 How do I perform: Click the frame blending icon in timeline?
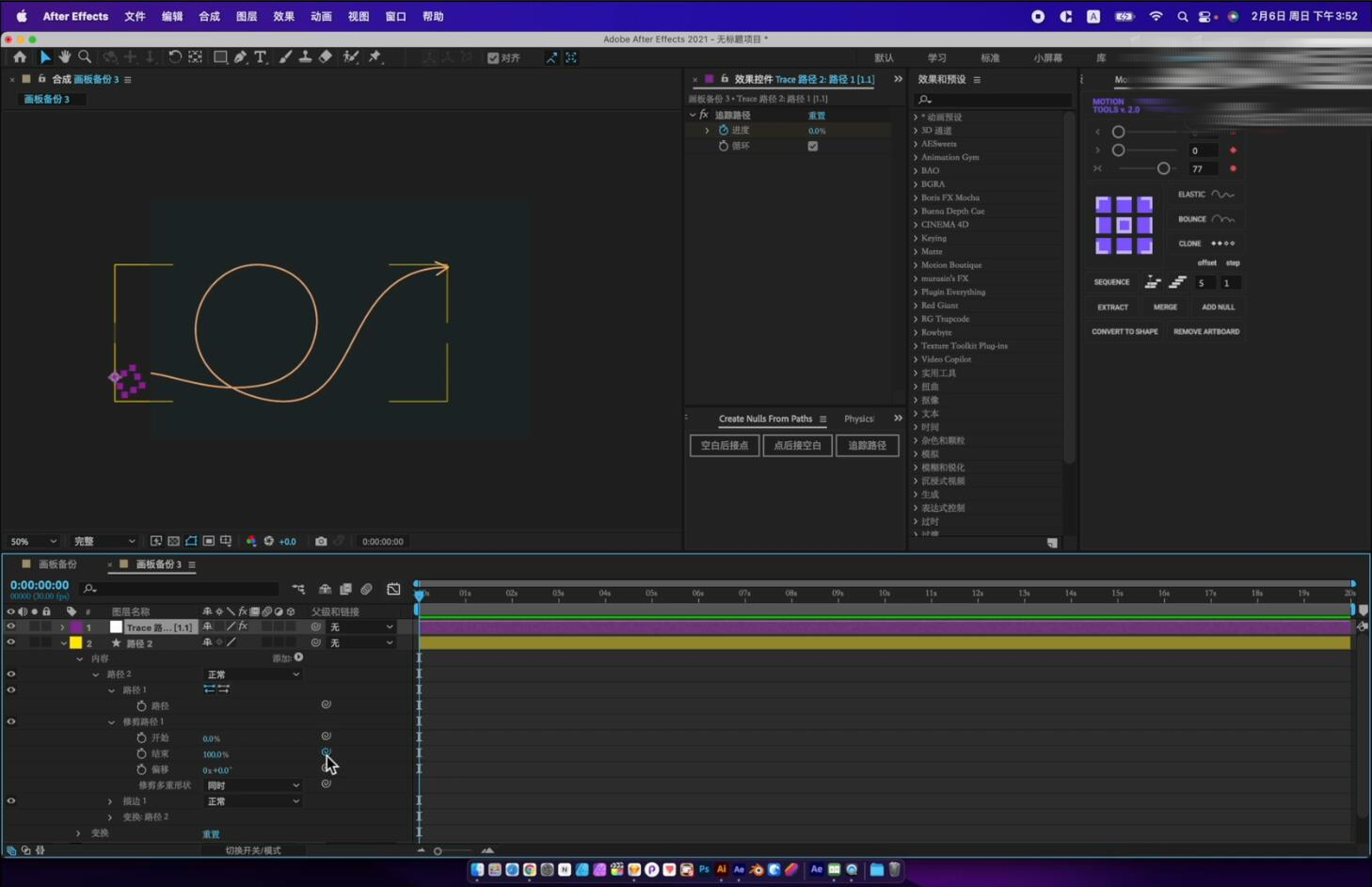(345, 590)
